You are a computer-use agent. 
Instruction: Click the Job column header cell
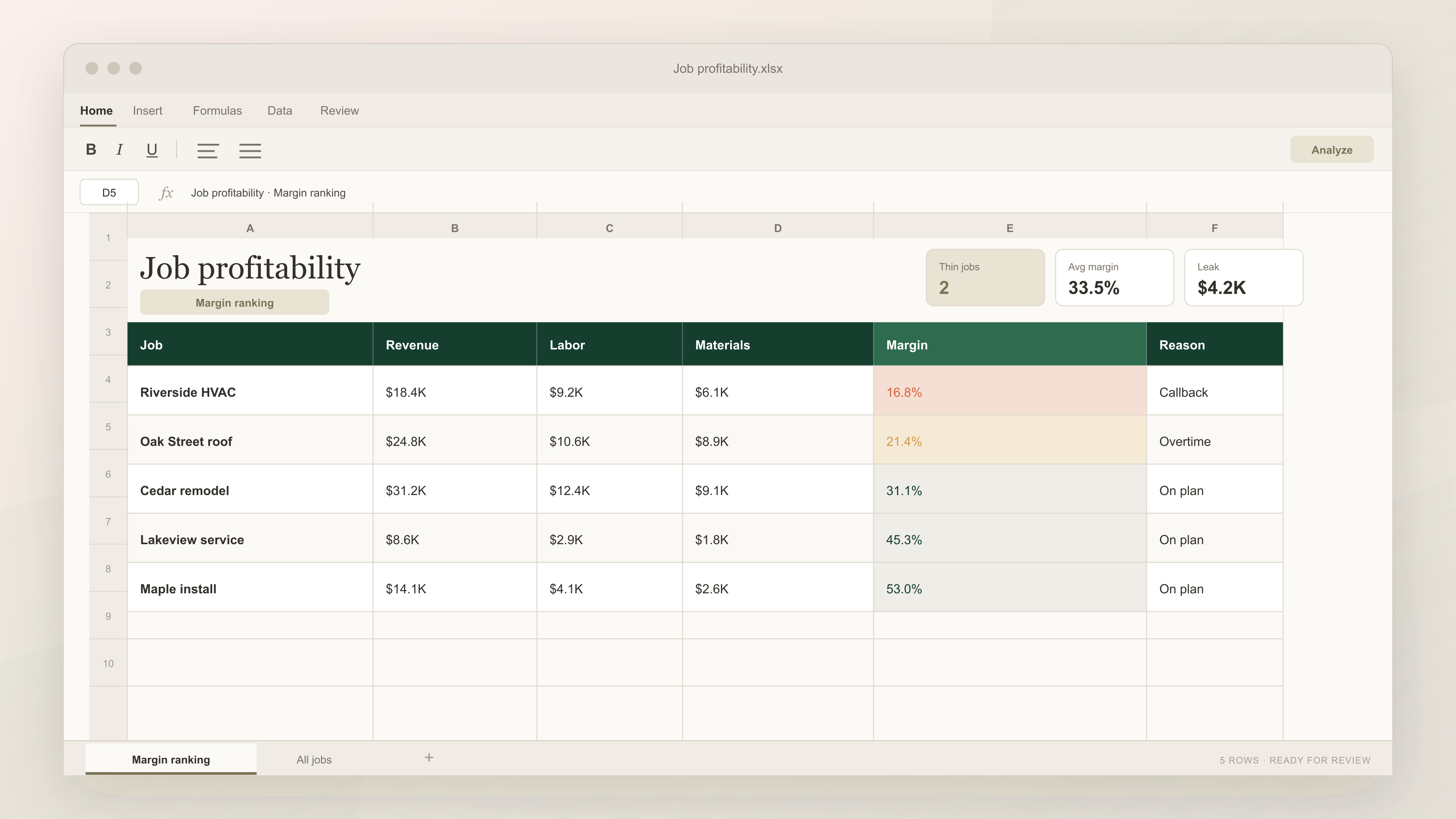(250, 344)
